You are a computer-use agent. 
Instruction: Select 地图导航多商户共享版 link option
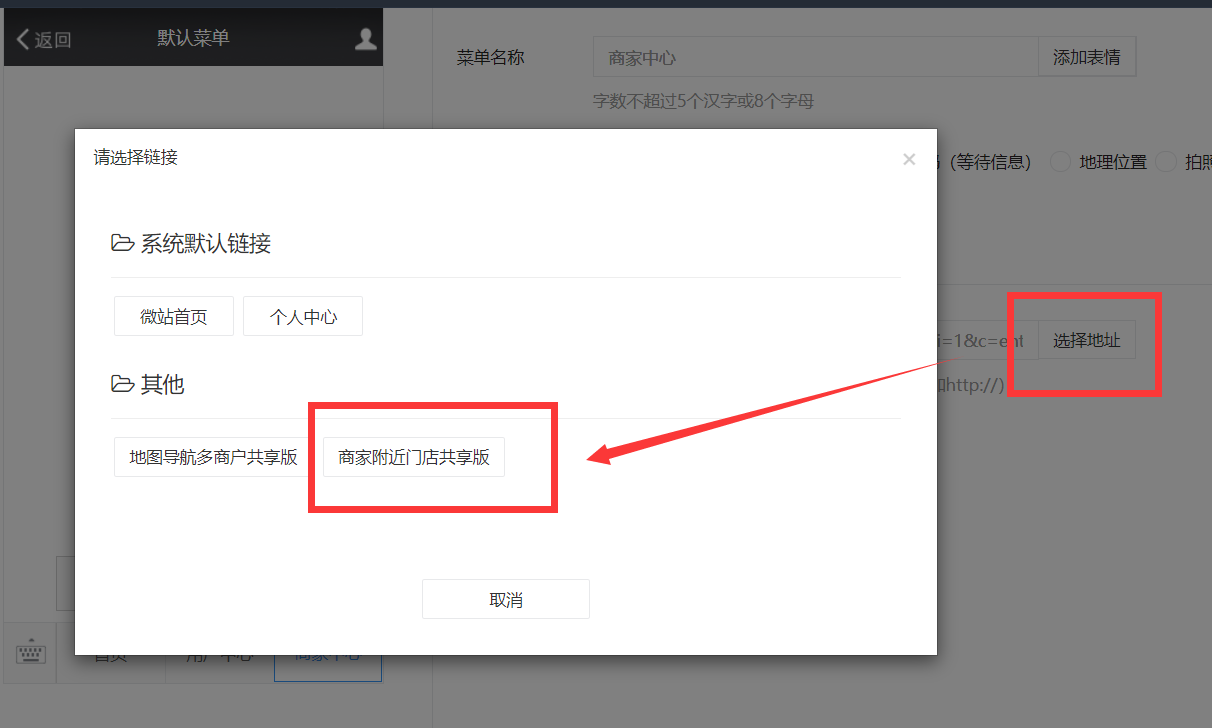pyautogui.click(x=214, y=457)
